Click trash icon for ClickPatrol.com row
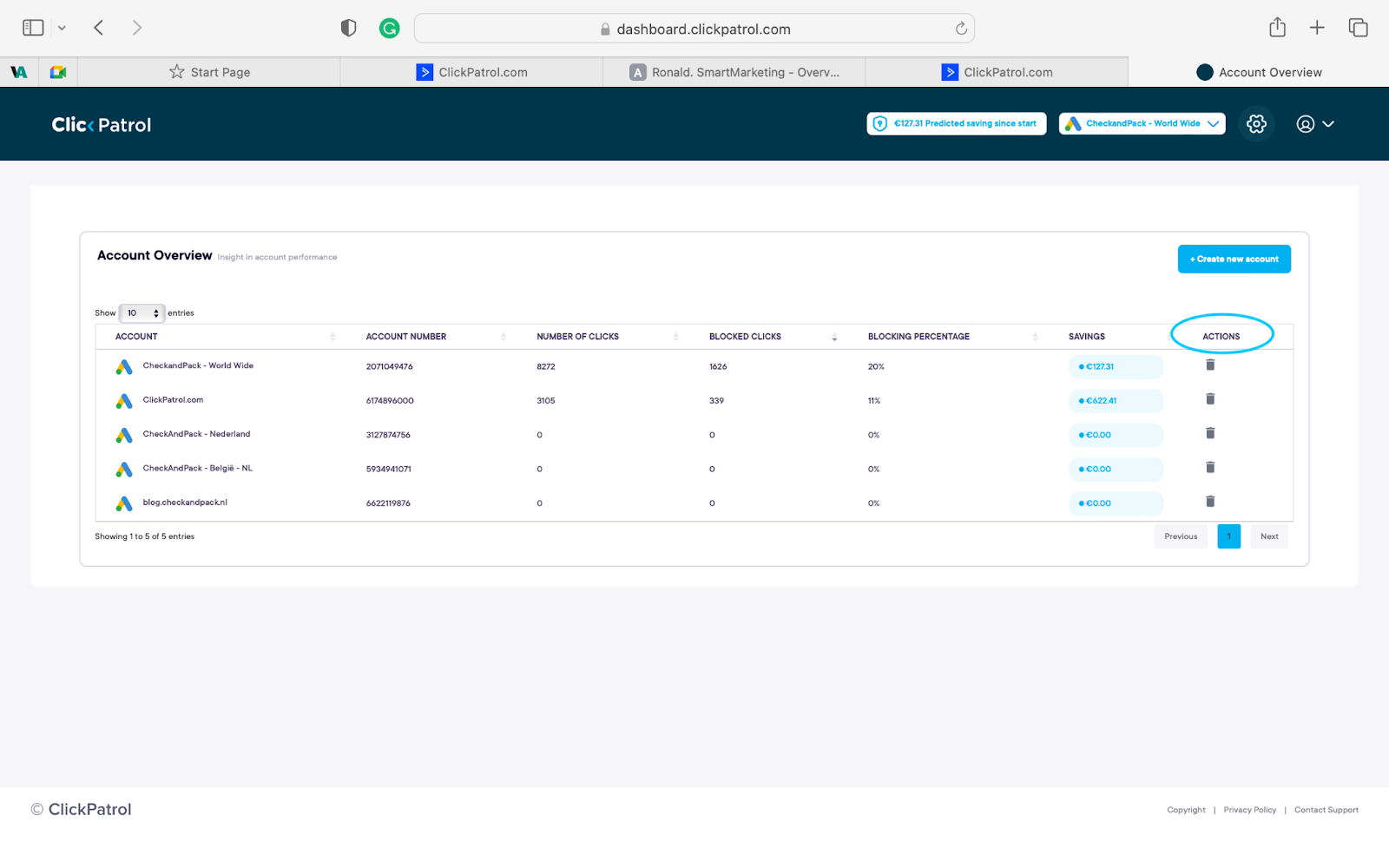Screen dimensions: 1389x868 [x=1210, y=399]
